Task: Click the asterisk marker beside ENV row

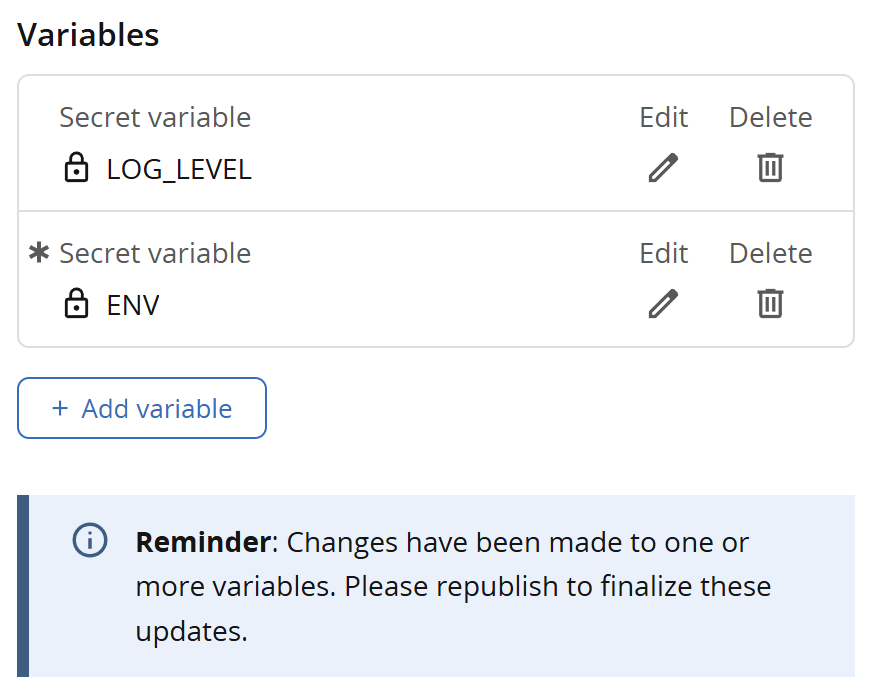Action: 38,252
